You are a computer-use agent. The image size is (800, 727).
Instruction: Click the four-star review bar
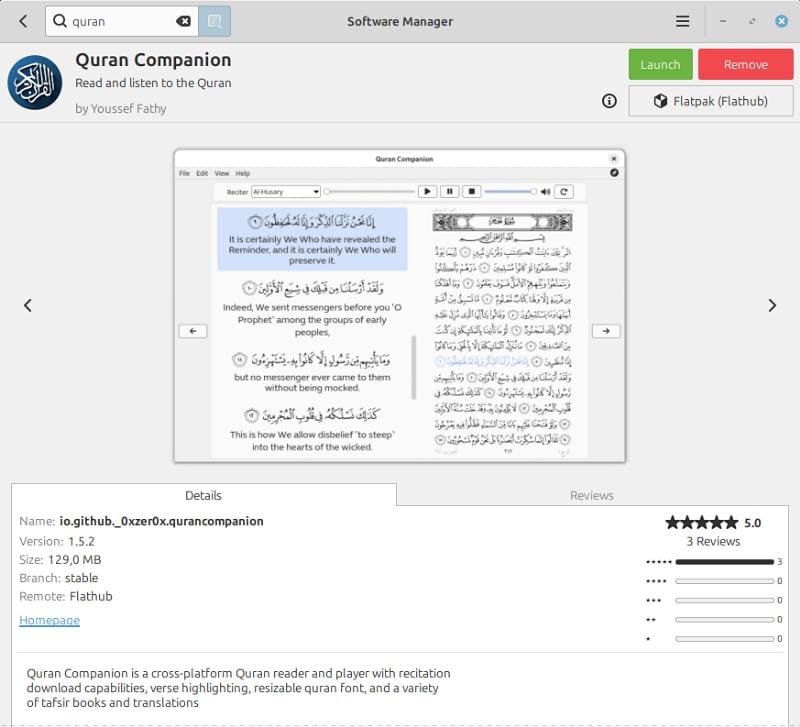724,581
